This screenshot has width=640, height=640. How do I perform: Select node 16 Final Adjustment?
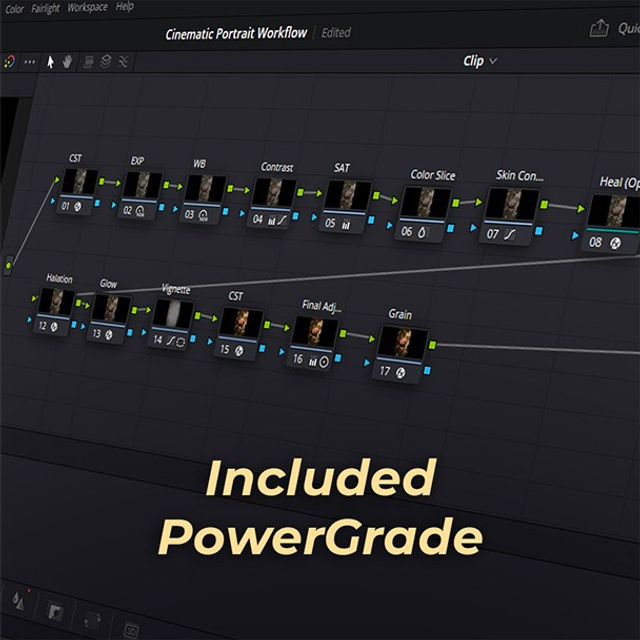(x=314, y=343)
